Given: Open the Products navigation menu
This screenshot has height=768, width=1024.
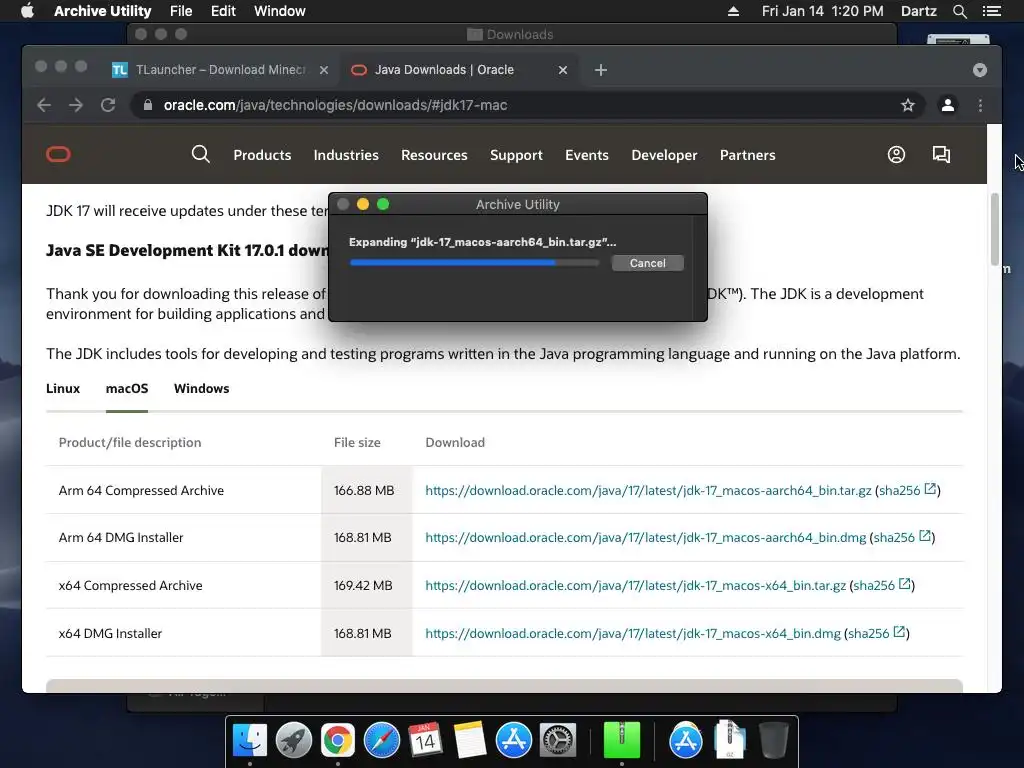Looking at the screenshot, I should pos(262,155).
